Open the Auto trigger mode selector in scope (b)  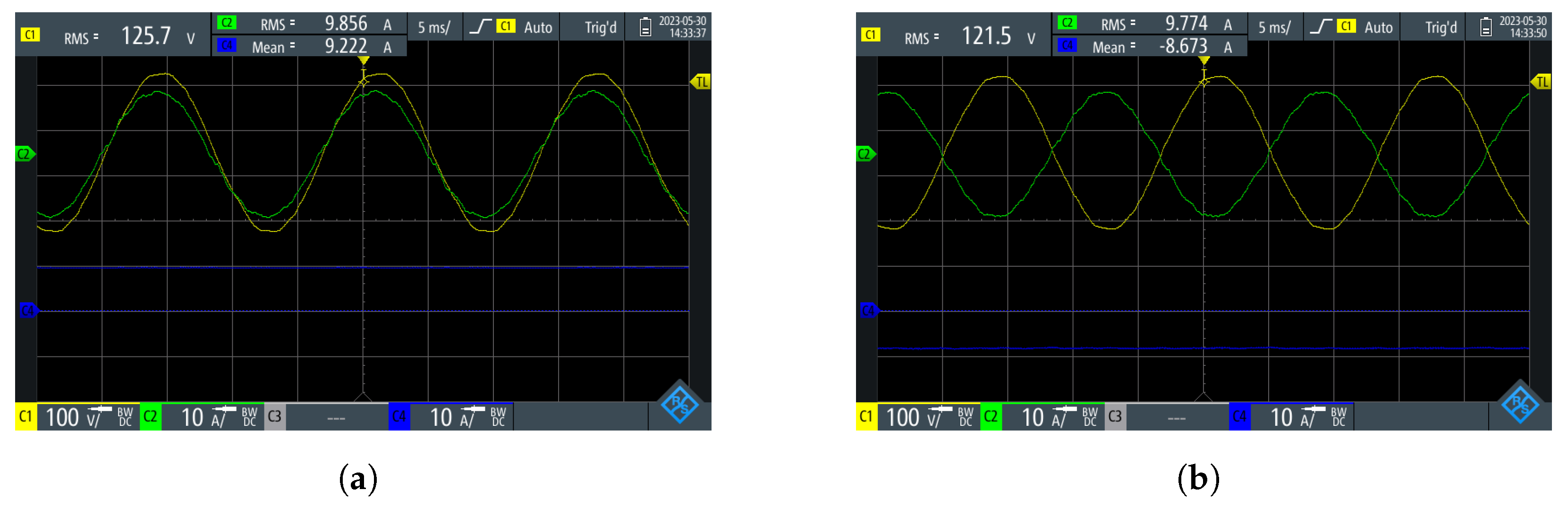pos(1378,27)
